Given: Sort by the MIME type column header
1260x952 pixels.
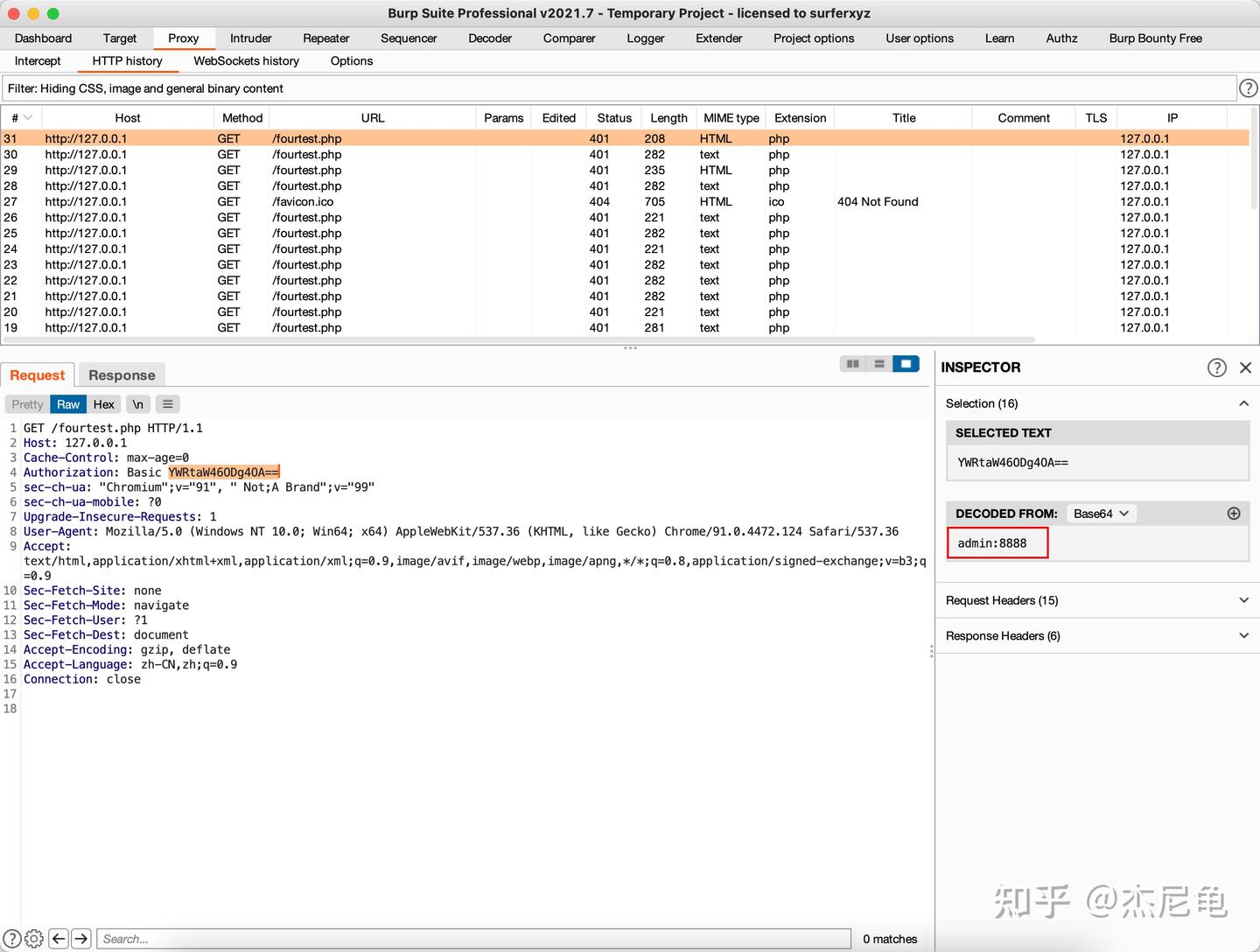Looking at the screenshot, I should tap(731, 118).
